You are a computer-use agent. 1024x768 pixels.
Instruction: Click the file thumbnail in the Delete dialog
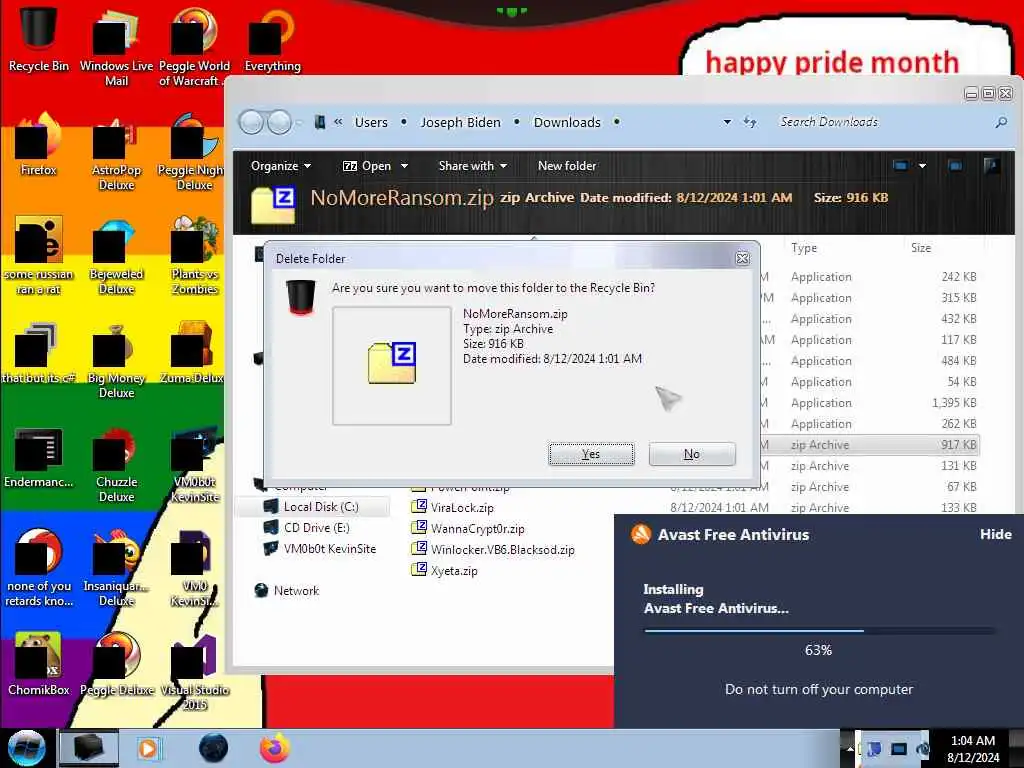click(x=391, y=365)
